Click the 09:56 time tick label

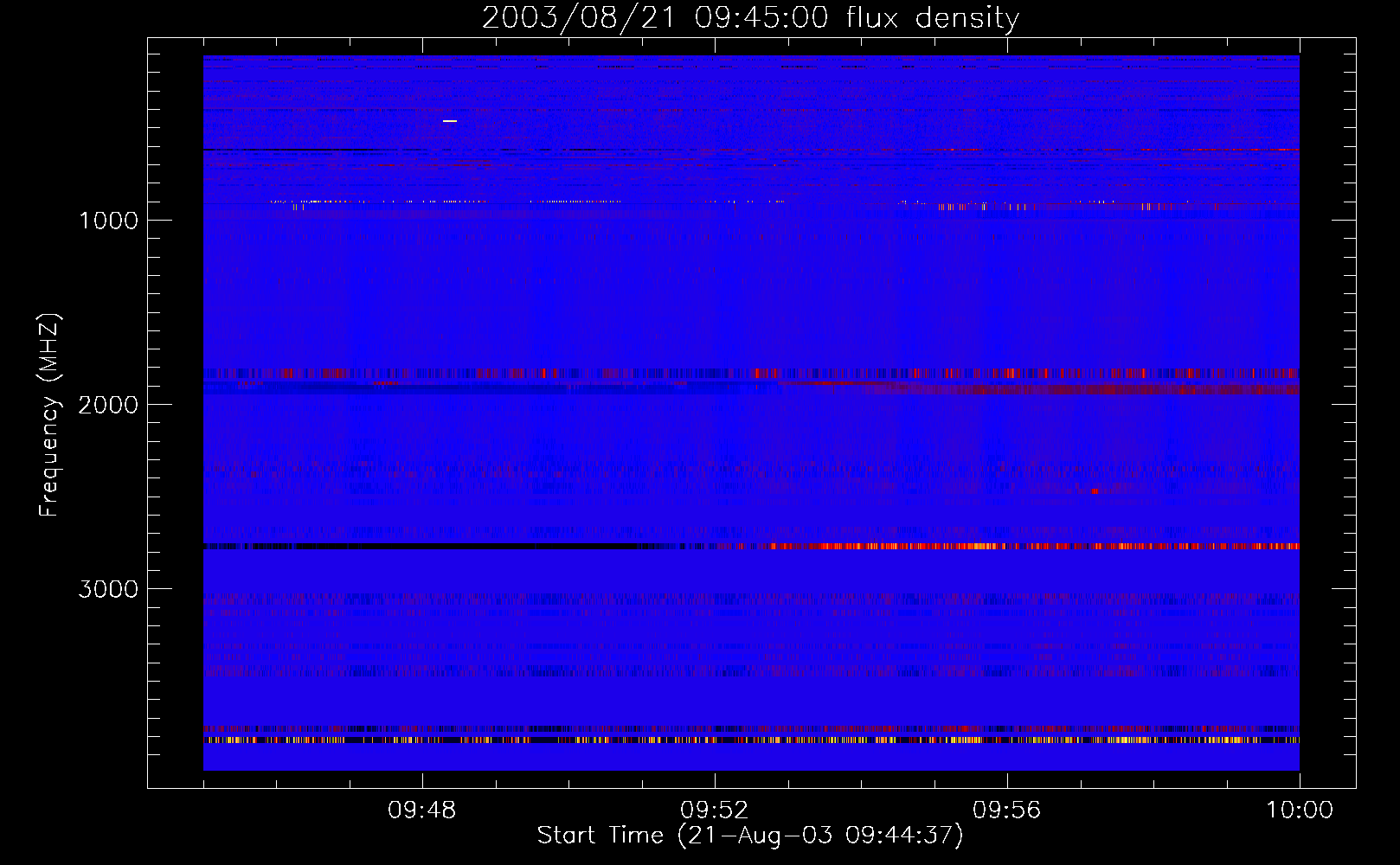(1007, 811)
